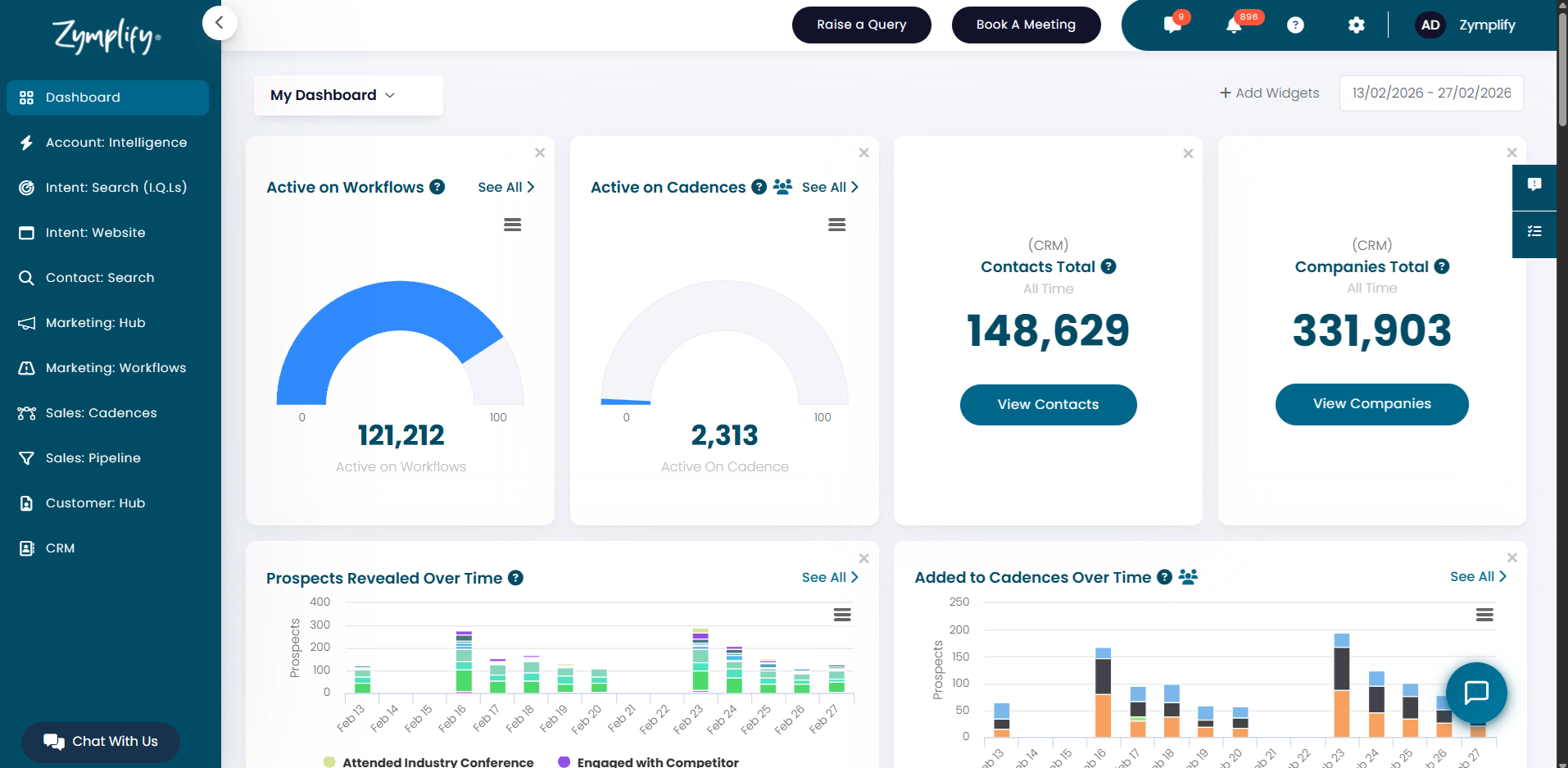
Task: Open the messages chat bubble icon
Action: 1172,25
